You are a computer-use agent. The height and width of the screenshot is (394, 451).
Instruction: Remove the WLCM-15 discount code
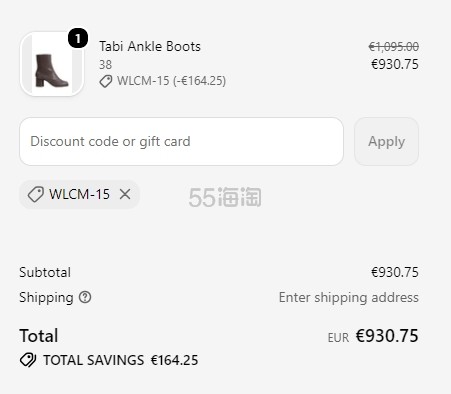point(125,194)
